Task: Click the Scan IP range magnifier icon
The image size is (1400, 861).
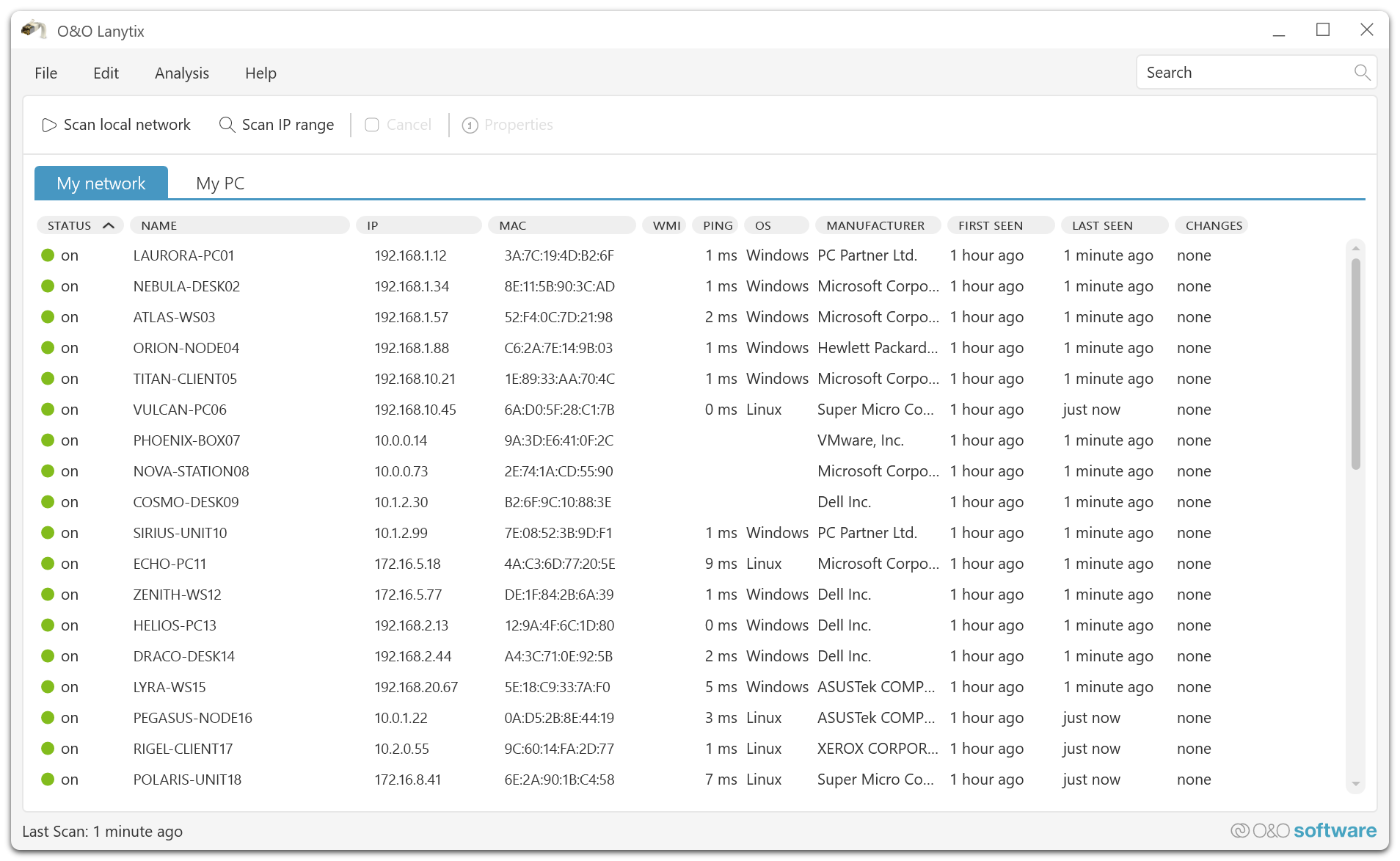Action: click(227, 125)
